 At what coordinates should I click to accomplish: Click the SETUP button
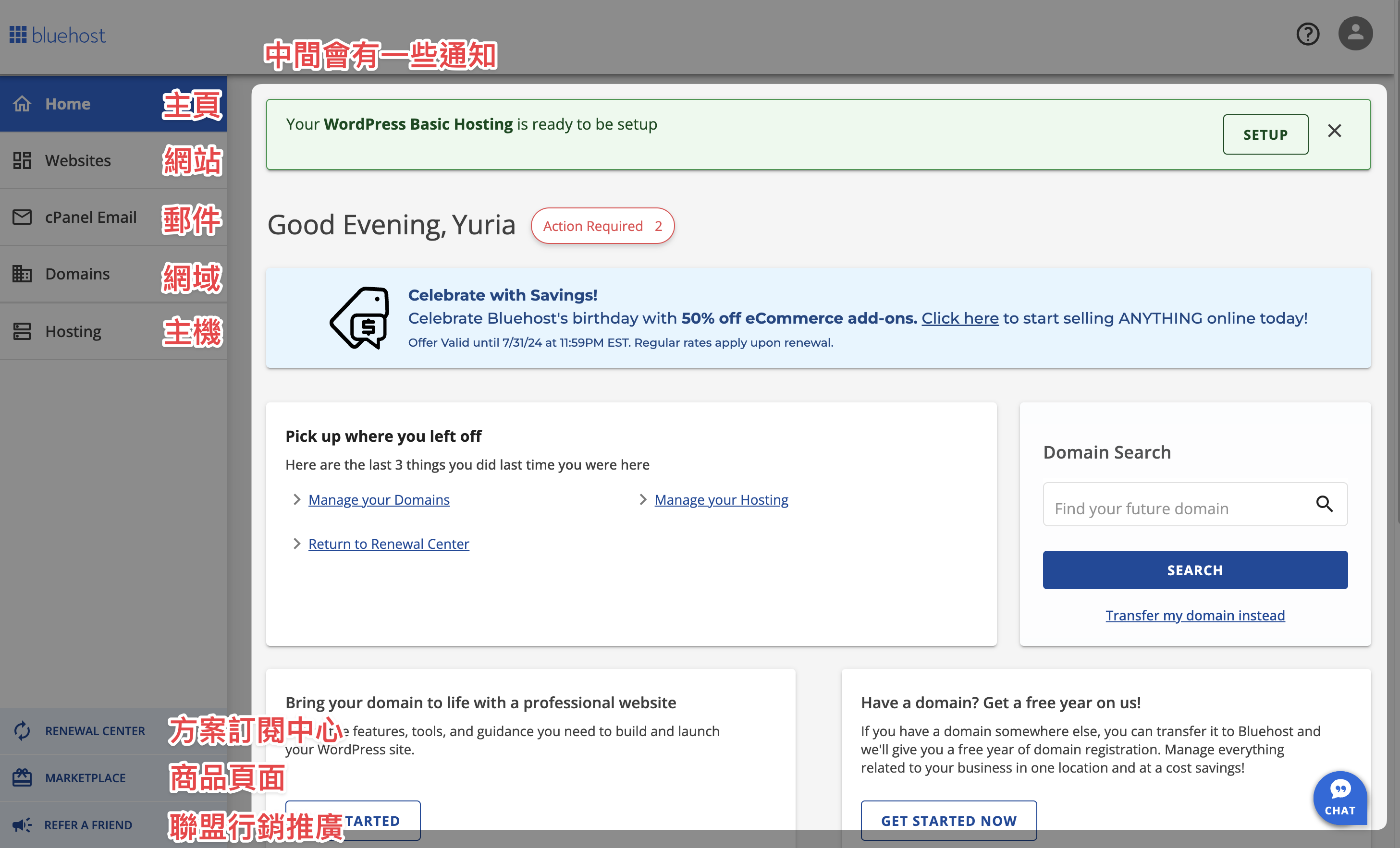[x=1265, y=134]
